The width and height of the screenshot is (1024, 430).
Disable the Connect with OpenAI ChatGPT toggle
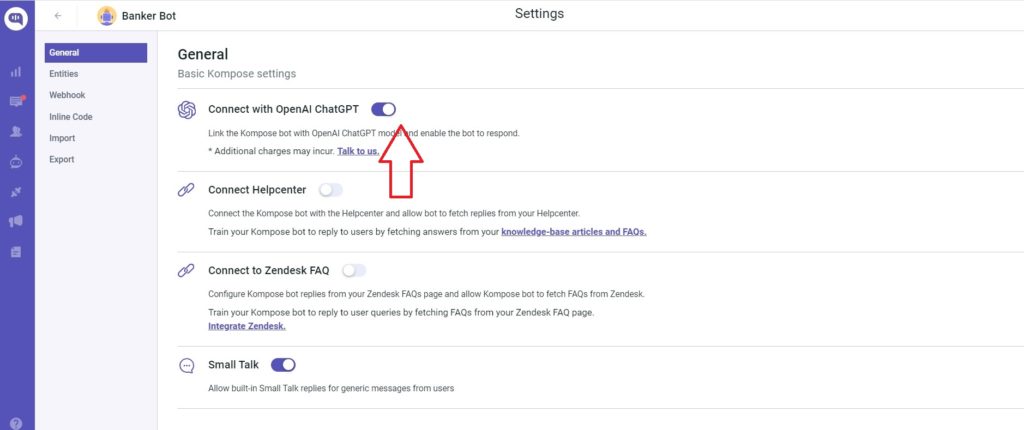tap(383, 109)
